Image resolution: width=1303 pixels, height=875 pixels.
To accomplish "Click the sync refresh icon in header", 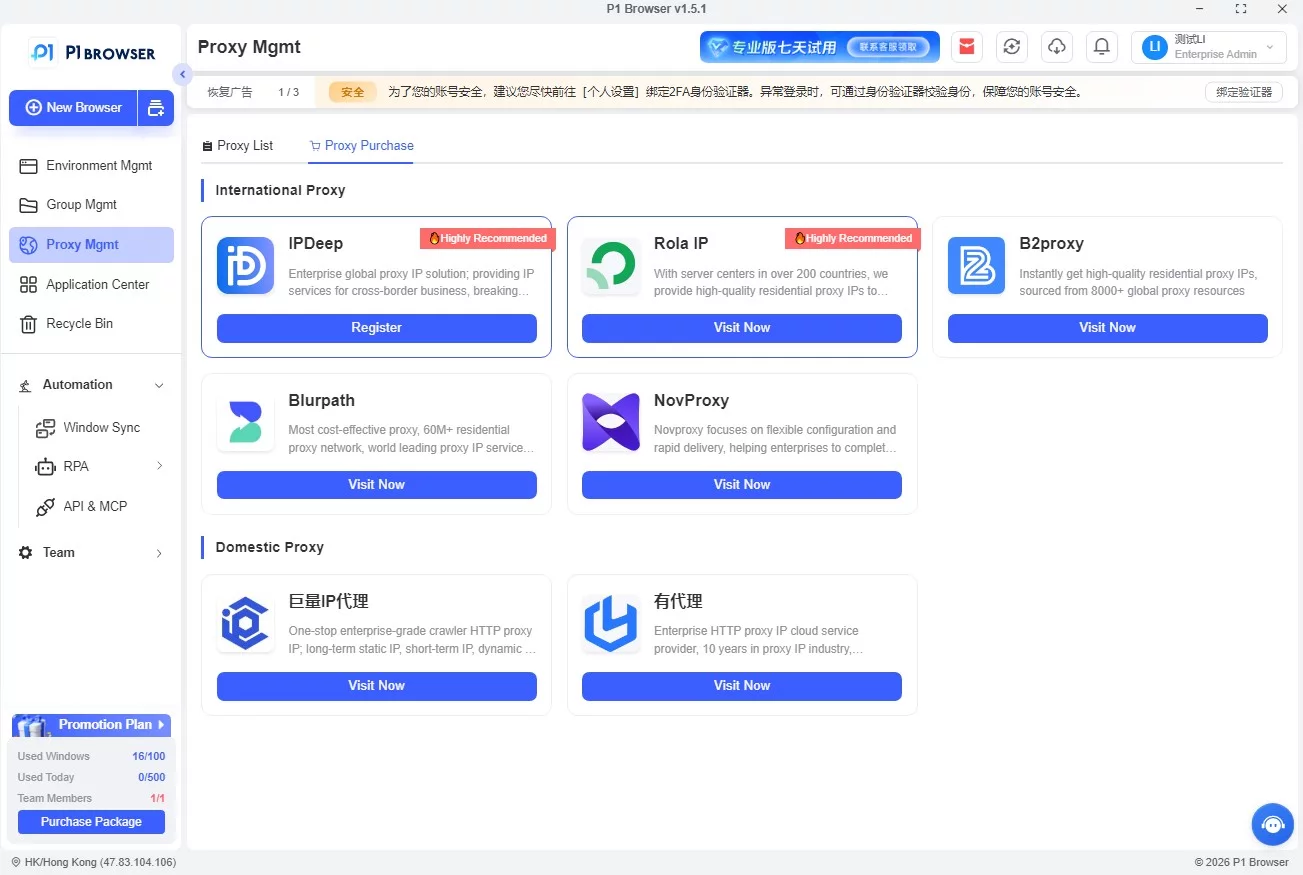I will click(x=1012, y=46).
